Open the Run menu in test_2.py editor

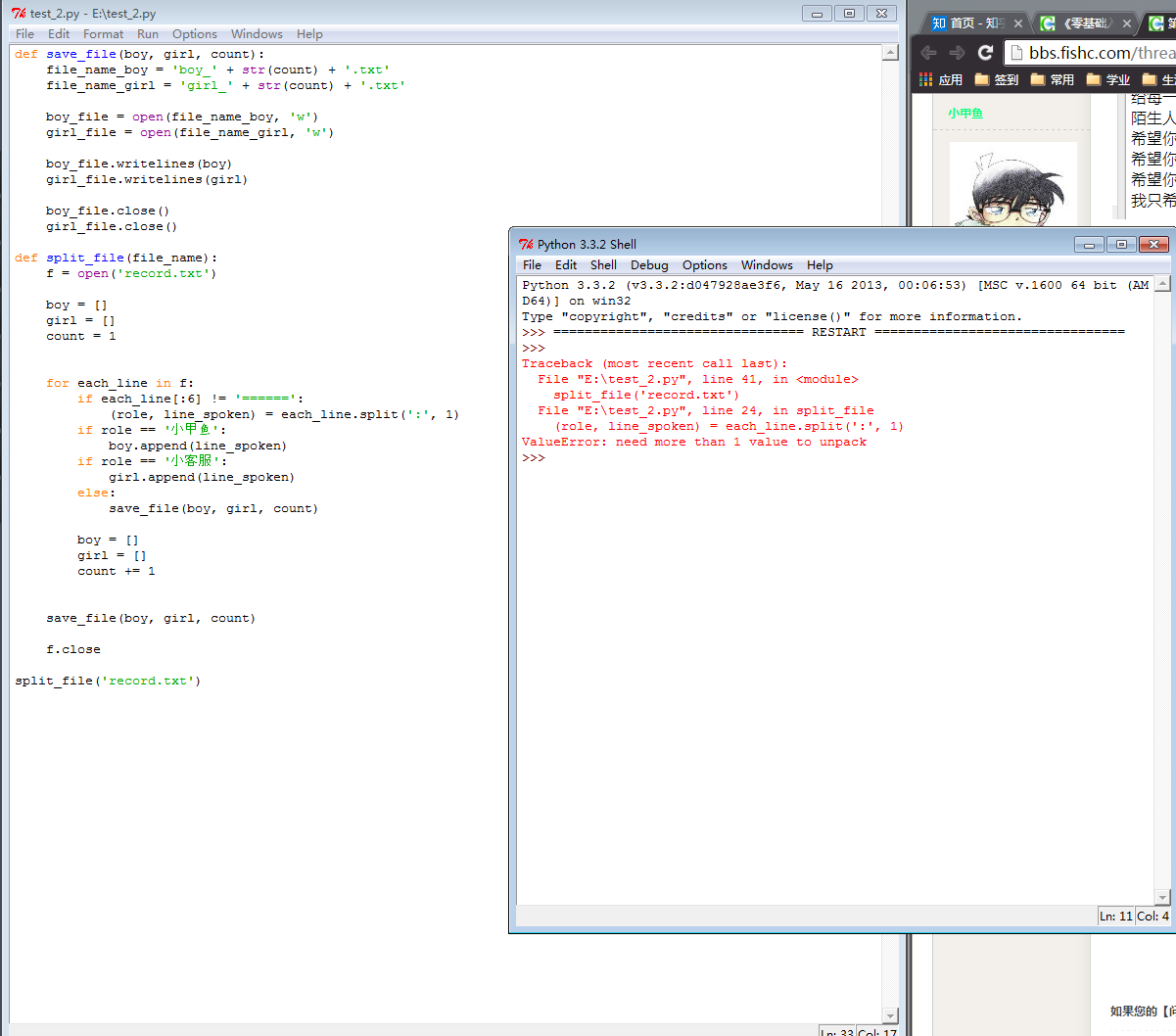click(148, 33)
